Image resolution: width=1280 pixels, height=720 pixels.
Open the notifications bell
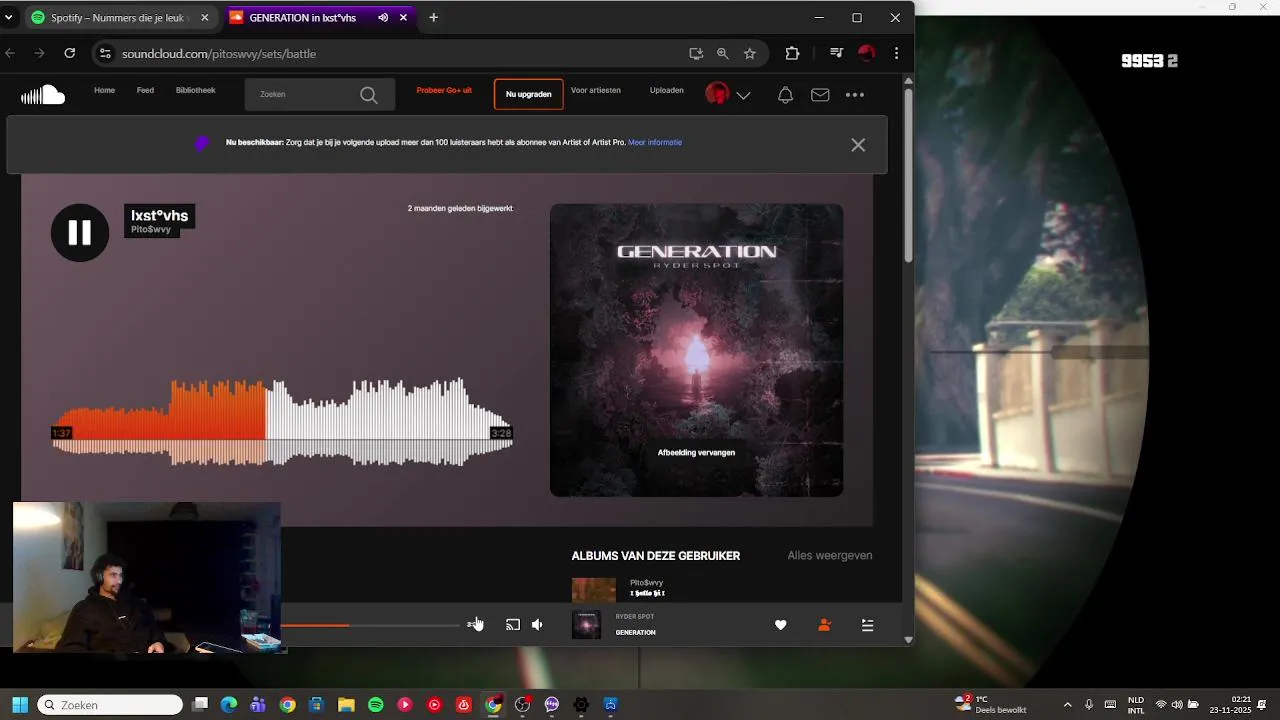[x=785, y=95]
